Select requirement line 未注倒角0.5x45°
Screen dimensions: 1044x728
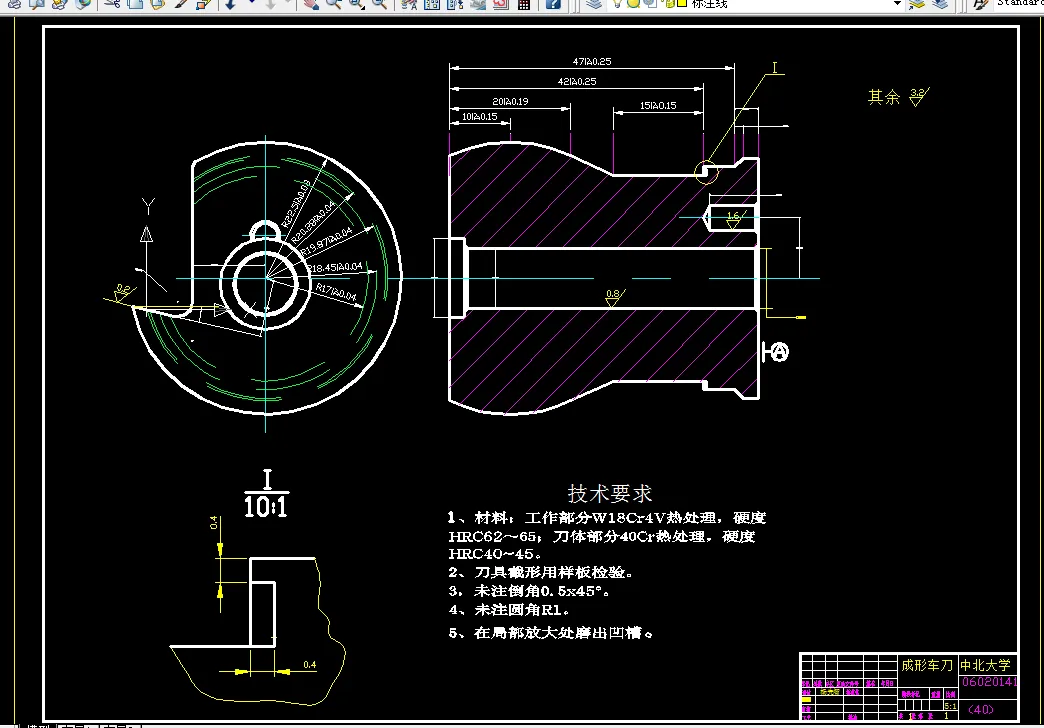[529, 591]
